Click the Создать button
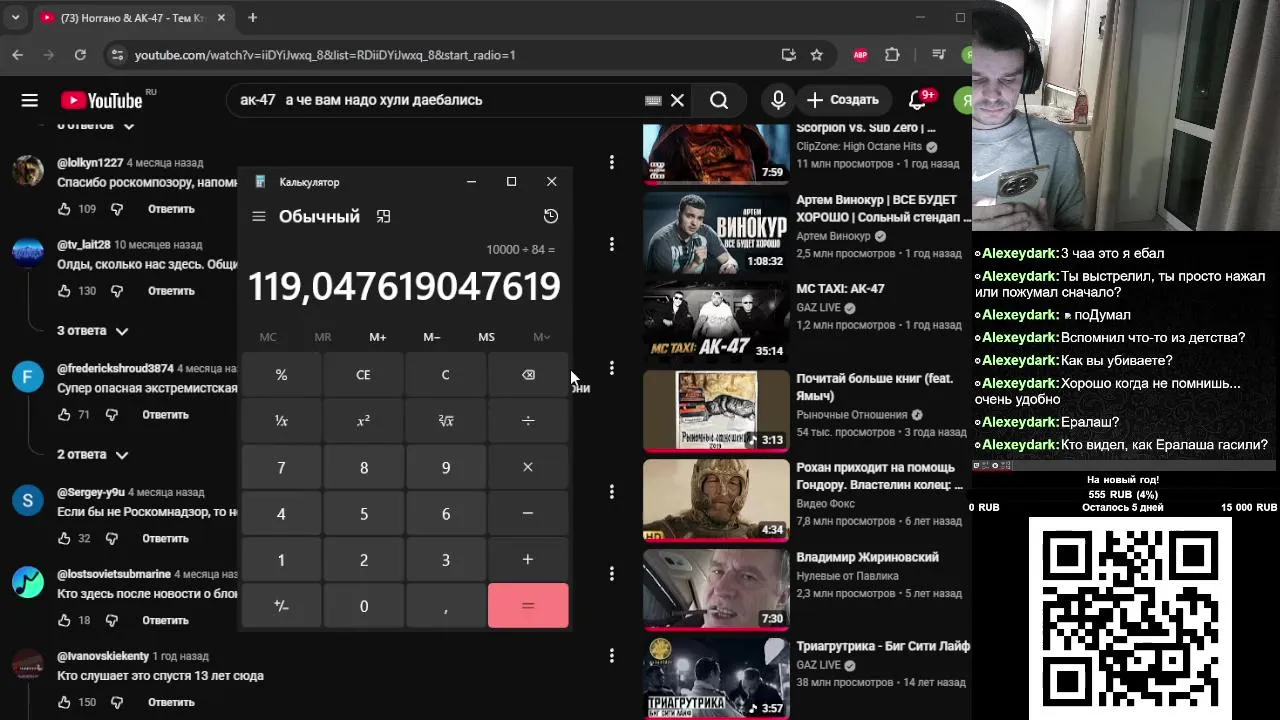 843,100
